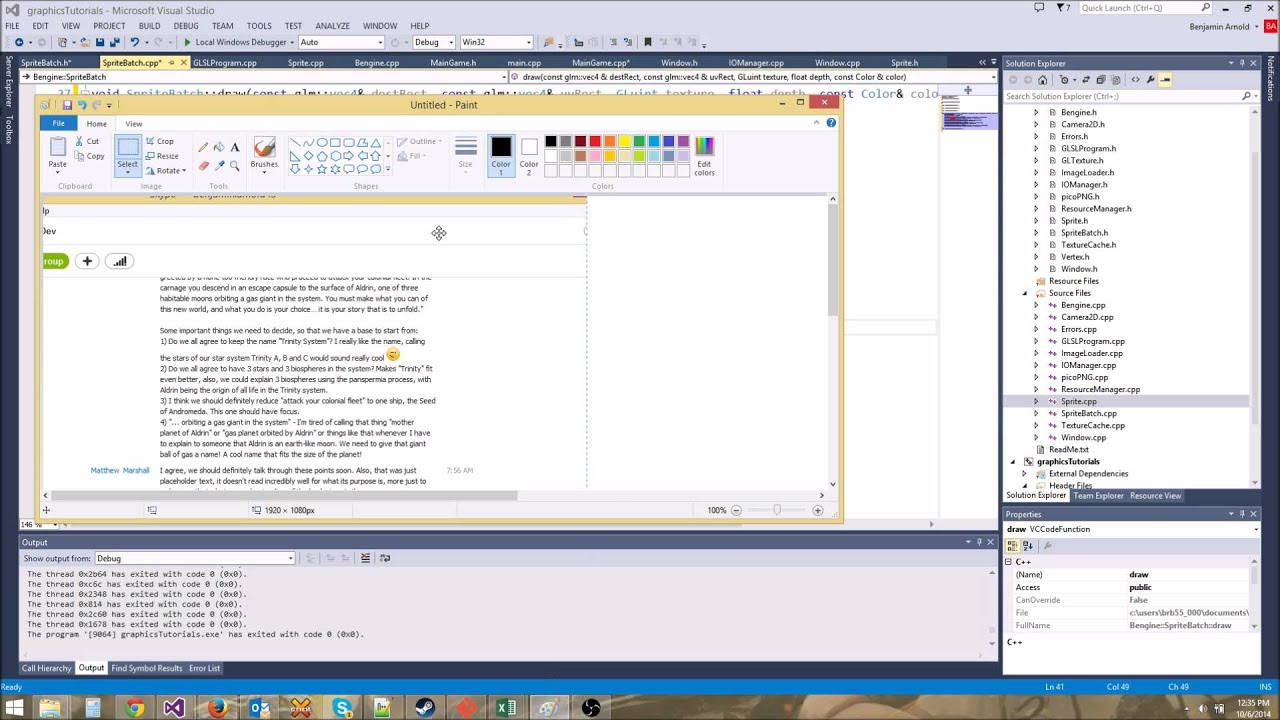Select the Color 1 box in Paint
The image size is (1280, 720).
[x=501, y=156]
